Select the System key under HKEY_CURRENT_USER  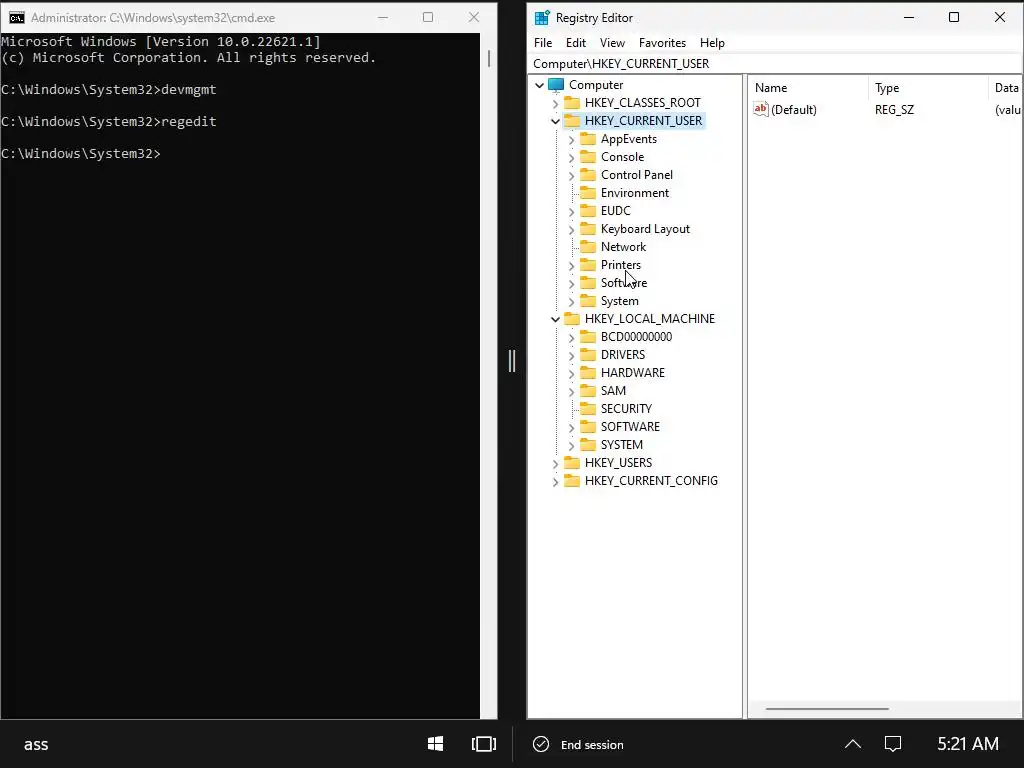point(620,301)
